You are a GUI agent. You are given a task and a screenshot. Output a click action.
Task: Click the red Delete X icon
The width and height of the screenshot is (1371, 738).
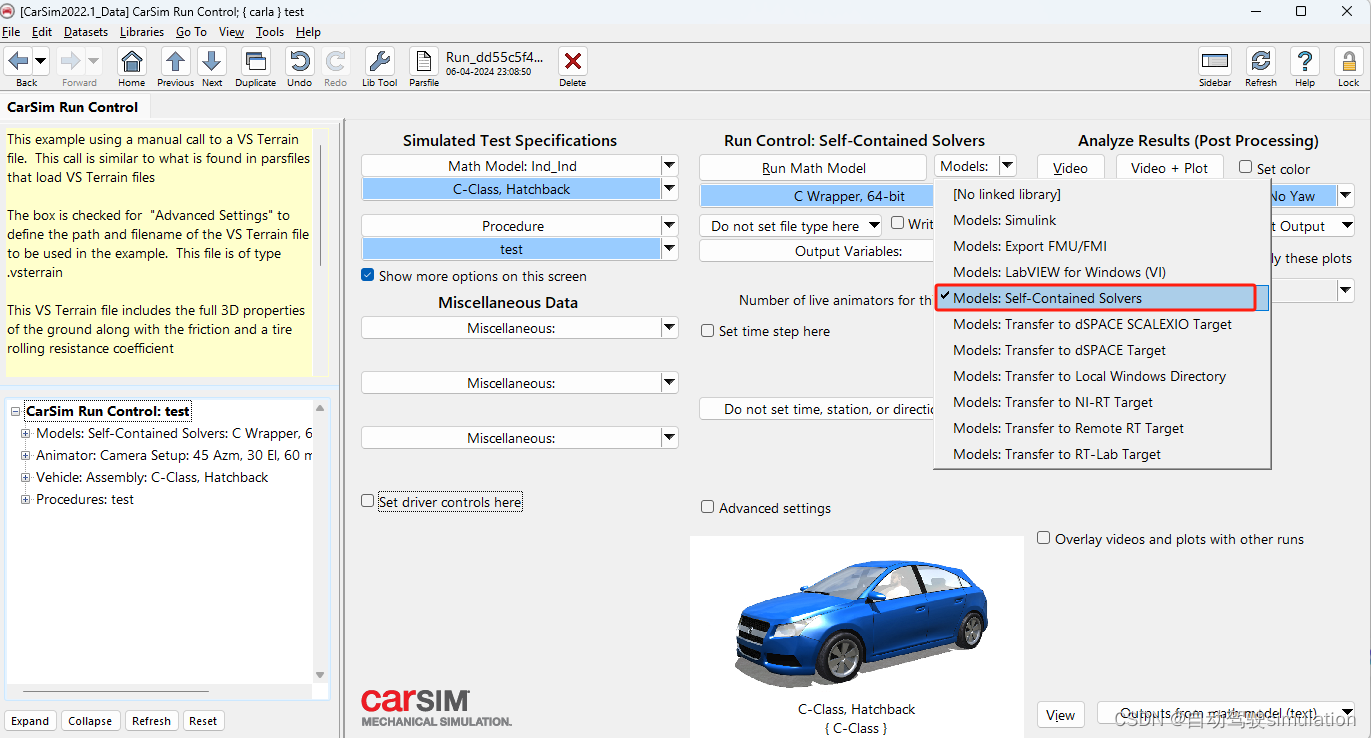572,60
